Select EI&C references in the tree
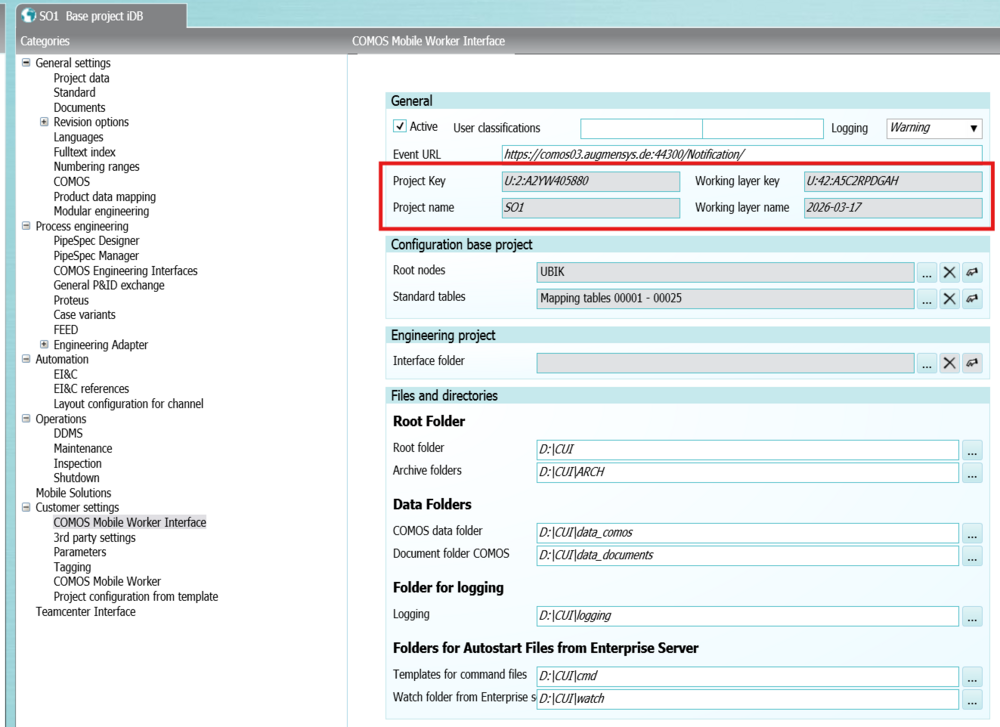 91,389
